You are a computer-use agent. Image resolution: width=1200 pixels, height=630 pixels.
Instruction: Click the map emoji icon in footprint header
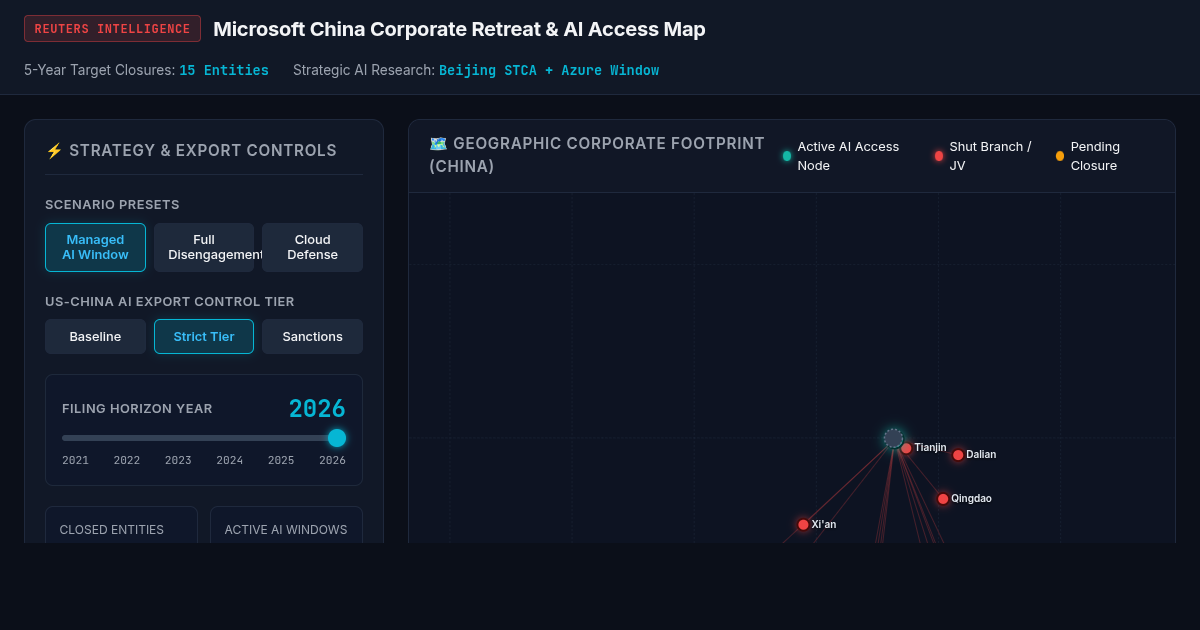[x=438, y=144]
